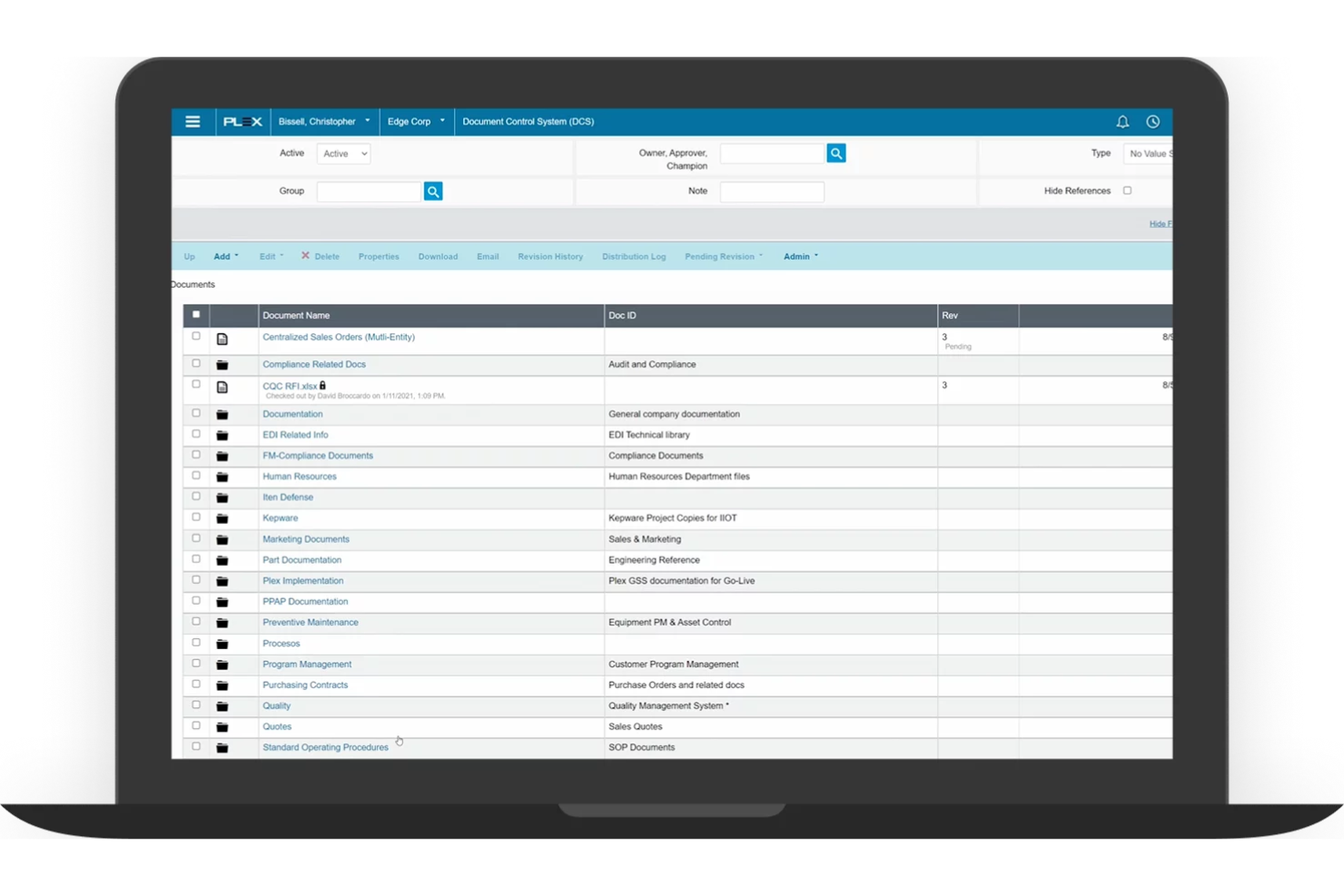Image resolution: width=1344 pixels, height=896 pixels.
Task: Open the hamburger navigation menu
Action: 193,122
